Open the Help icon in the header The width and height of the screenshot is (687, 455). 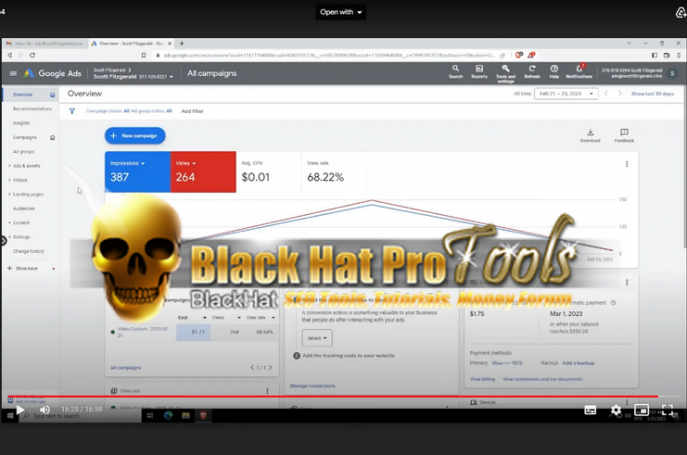coord(554,71)
